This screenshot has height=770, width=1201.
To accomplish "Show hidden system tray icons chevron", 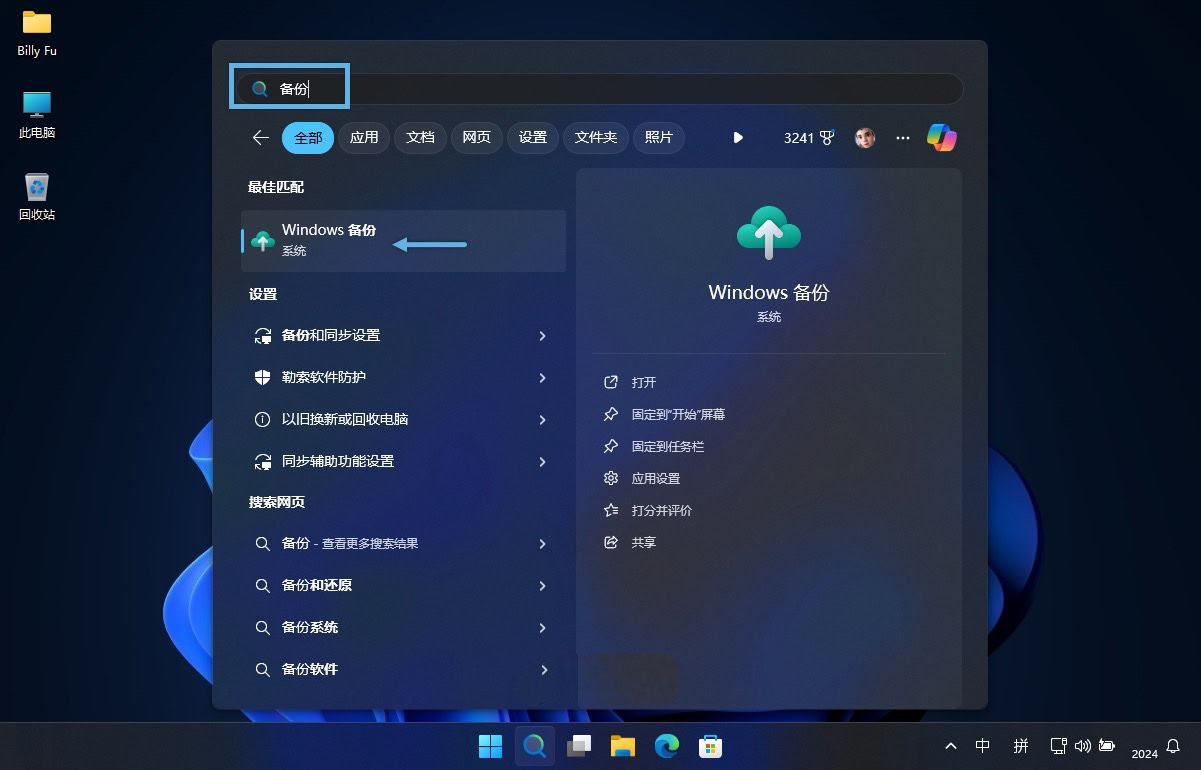I will [950, 746].
